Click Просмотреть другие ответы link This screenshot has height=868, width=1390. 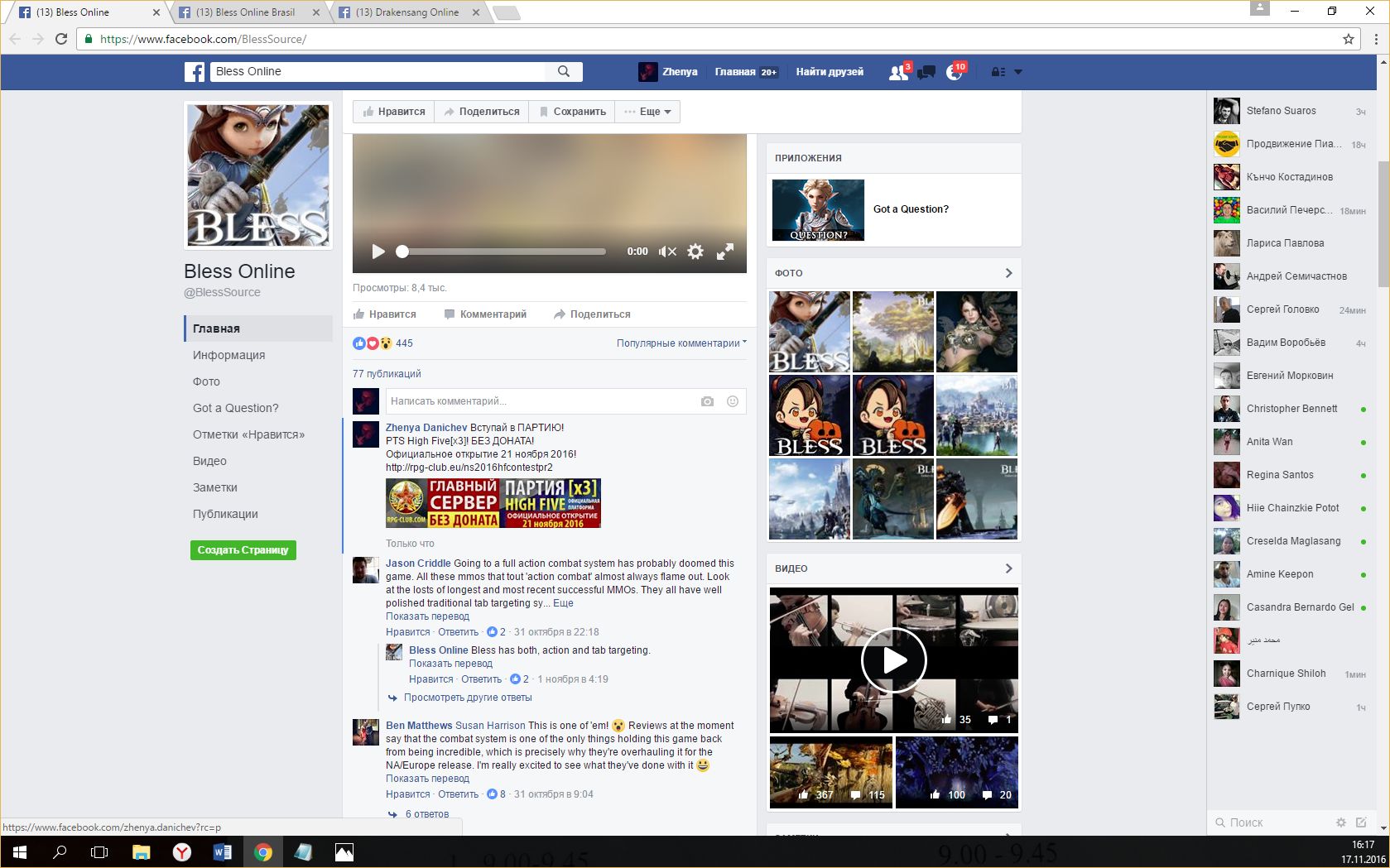[468, 698]
